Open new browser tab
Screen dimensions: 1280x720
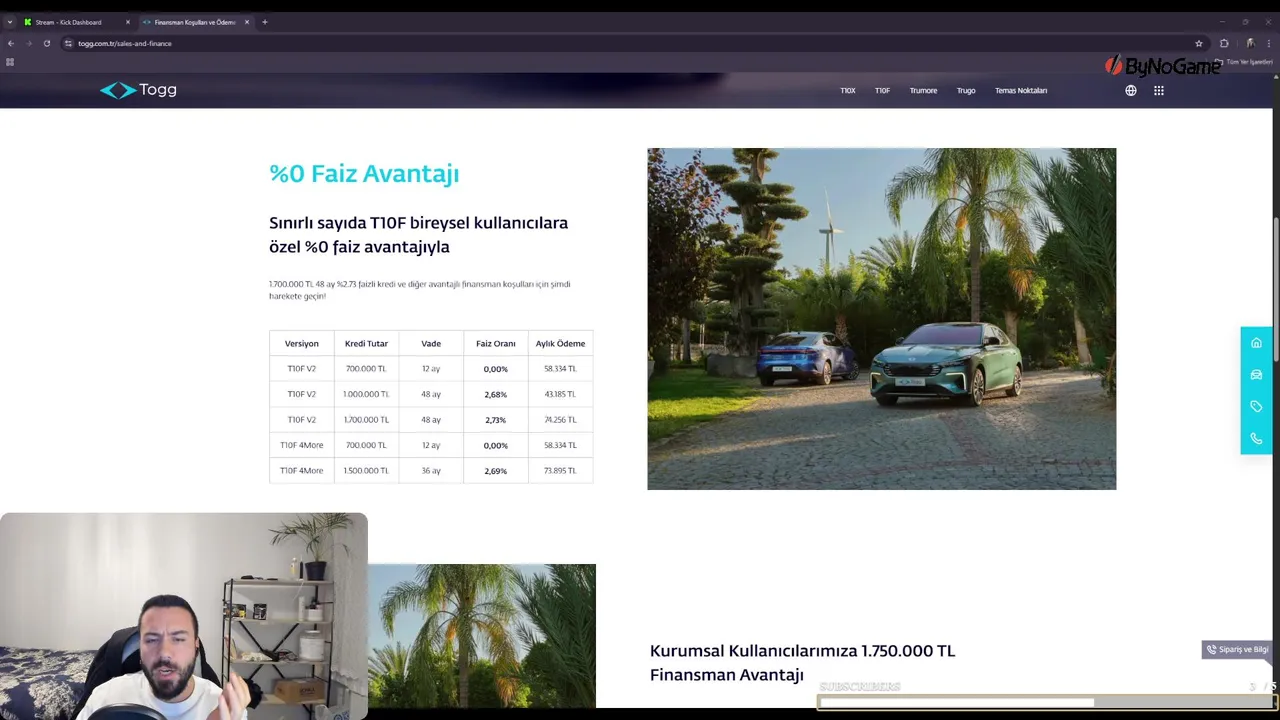point(265,22)
